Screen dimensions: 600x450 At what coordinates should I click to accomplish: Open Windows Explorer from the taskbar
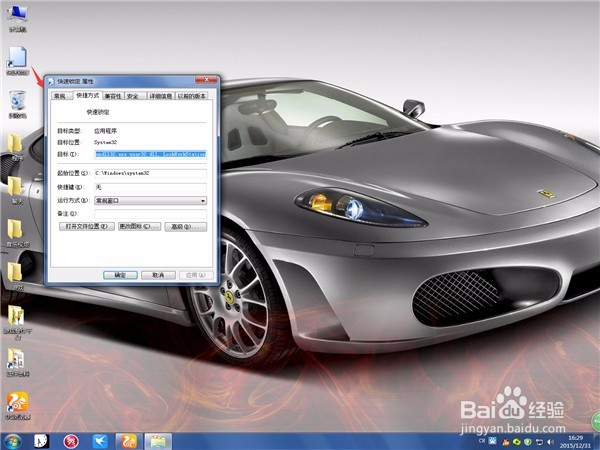(158, 442)
